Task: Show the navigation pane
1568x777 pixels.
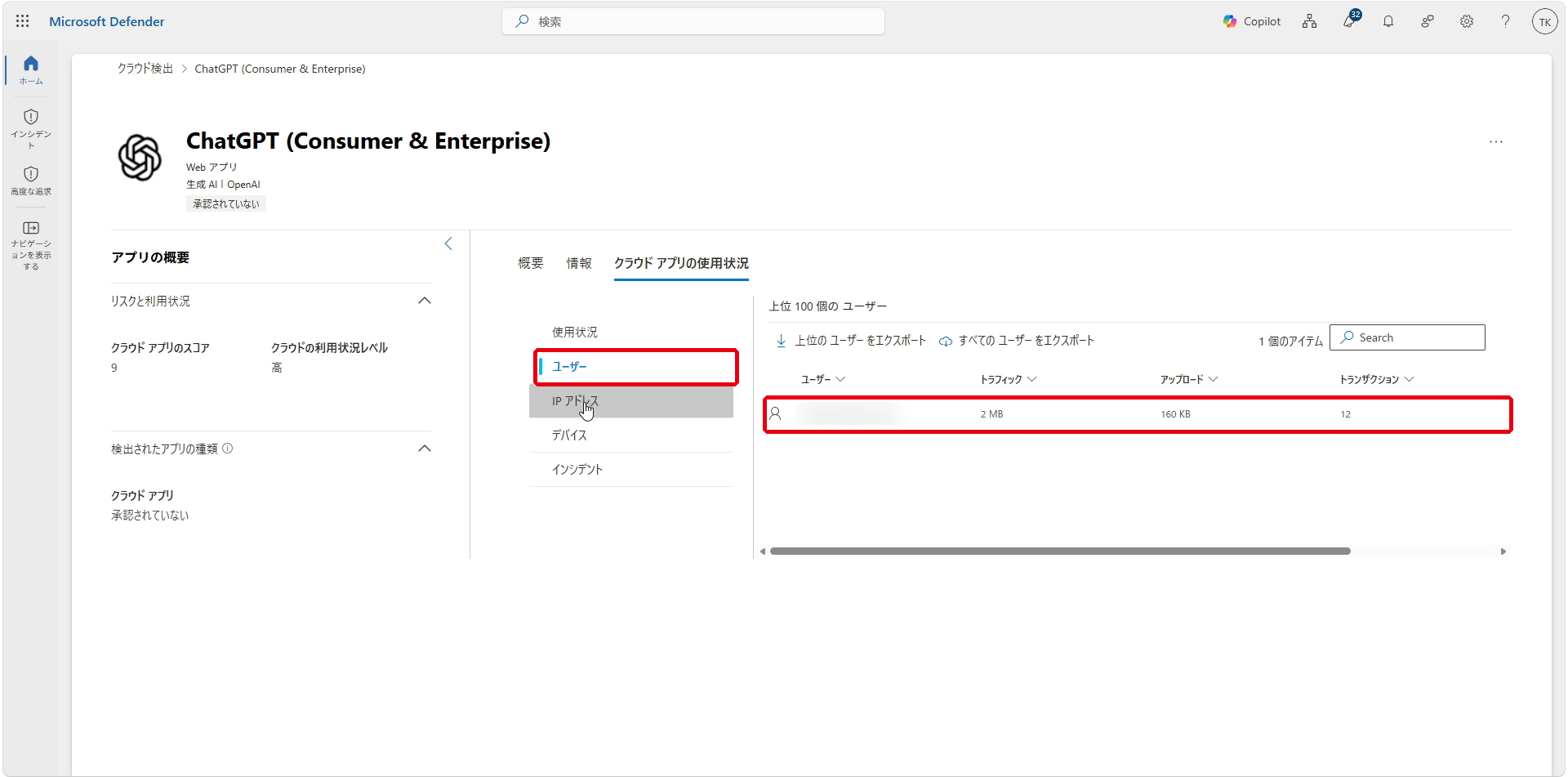Action: pyautogui.click(x=31, y=245)
